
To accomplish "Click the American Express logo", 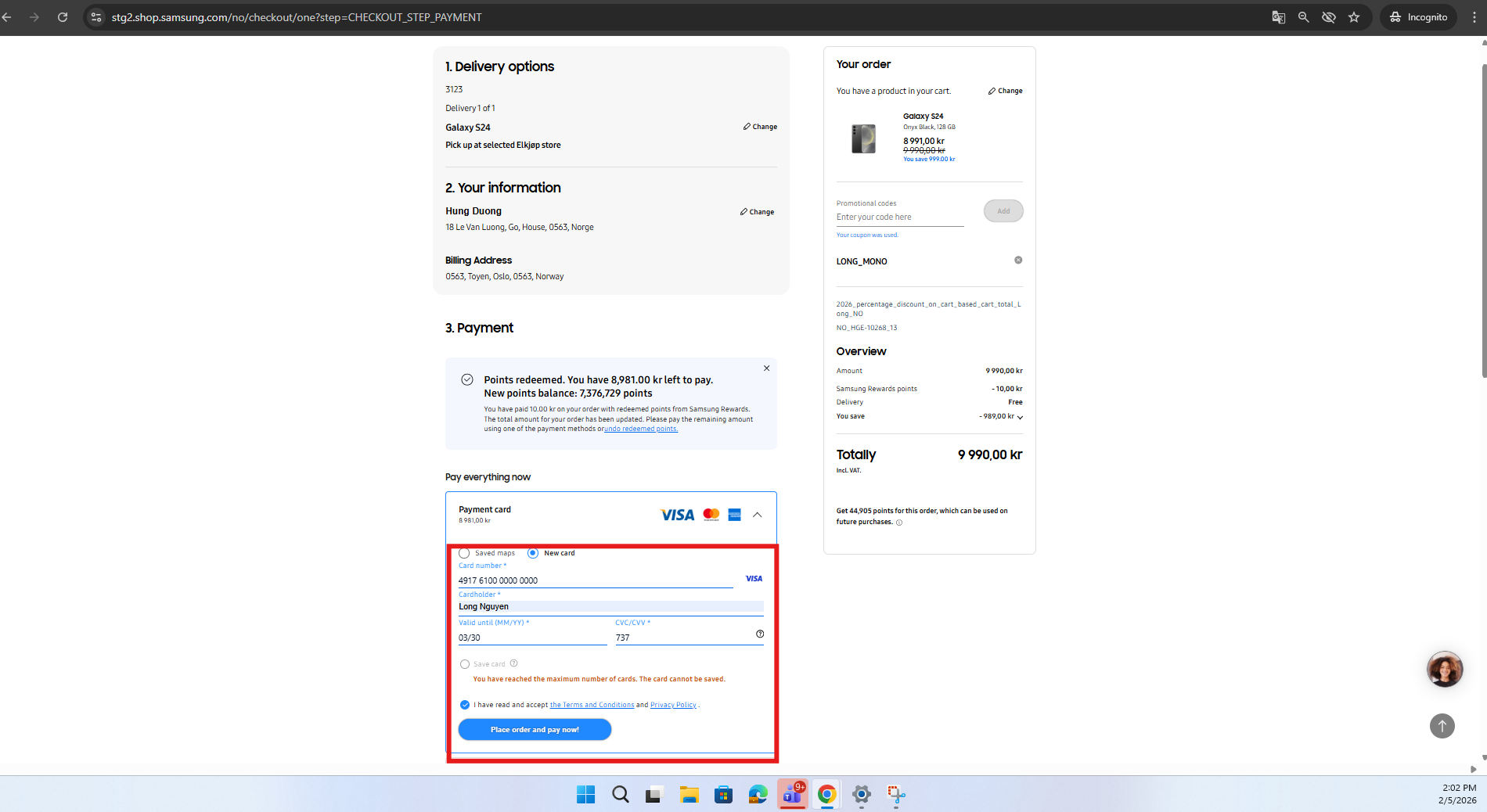I will pos(734,515).
